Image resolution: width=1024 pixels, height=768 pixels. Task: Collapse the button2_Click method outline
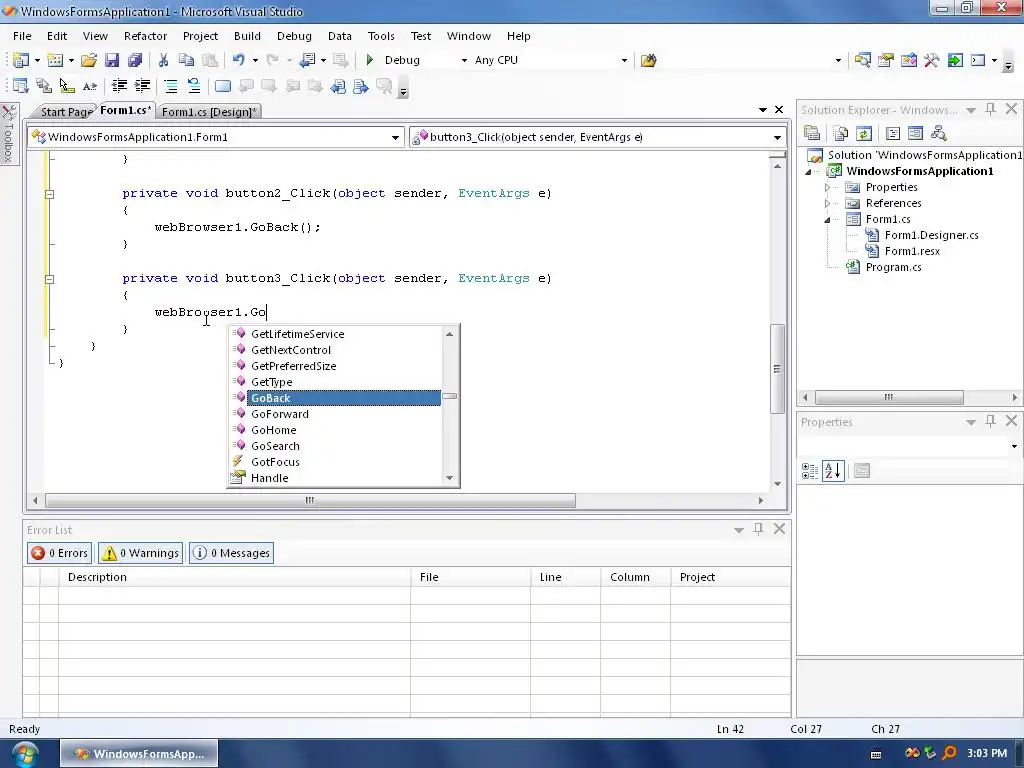click(50, 194)
